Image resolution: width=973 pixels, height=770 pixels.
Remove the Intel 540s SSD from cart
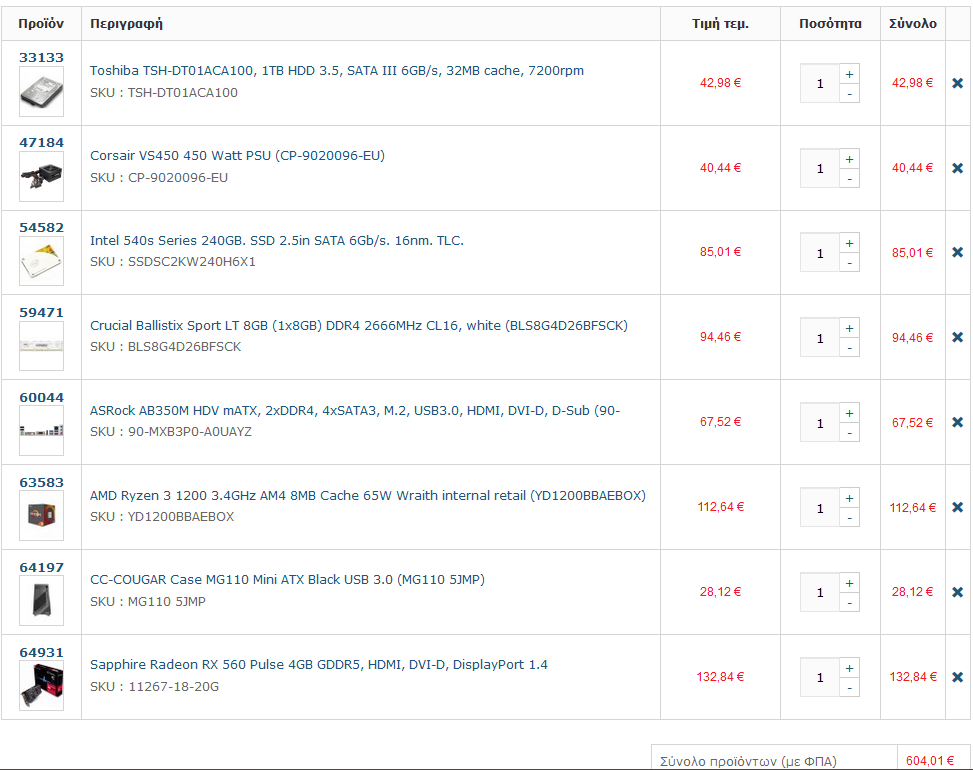(957, 253)
